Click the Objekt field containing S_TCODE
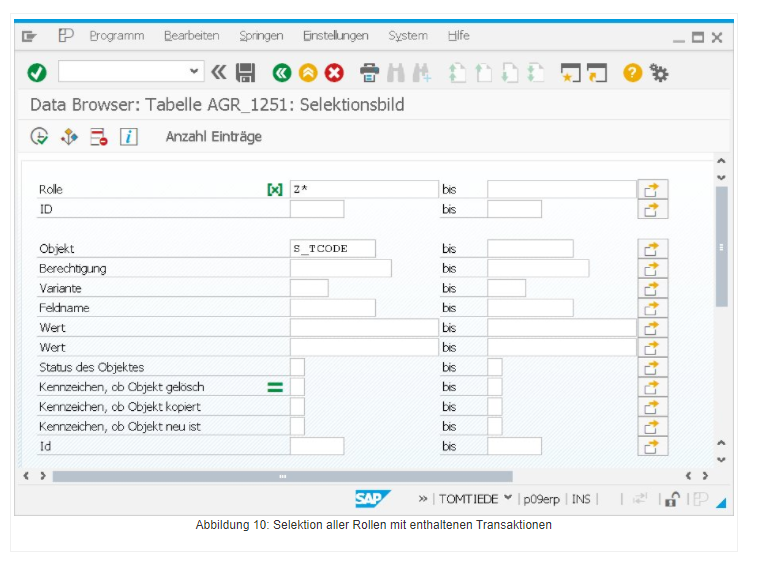This screenshot has width=758, height=565. click(332, 249)
